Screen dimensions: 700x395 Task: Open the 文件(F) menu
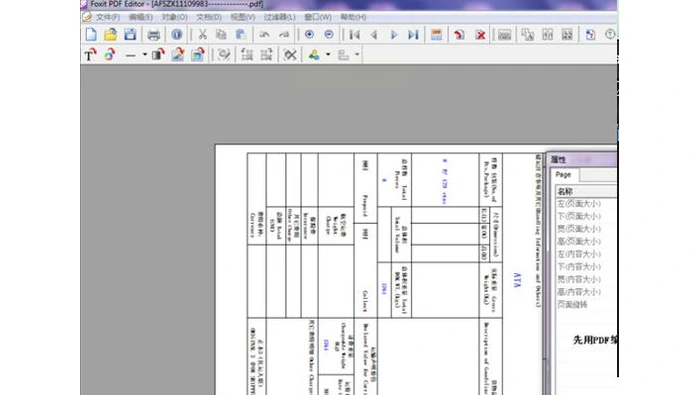tap(108, 17)
